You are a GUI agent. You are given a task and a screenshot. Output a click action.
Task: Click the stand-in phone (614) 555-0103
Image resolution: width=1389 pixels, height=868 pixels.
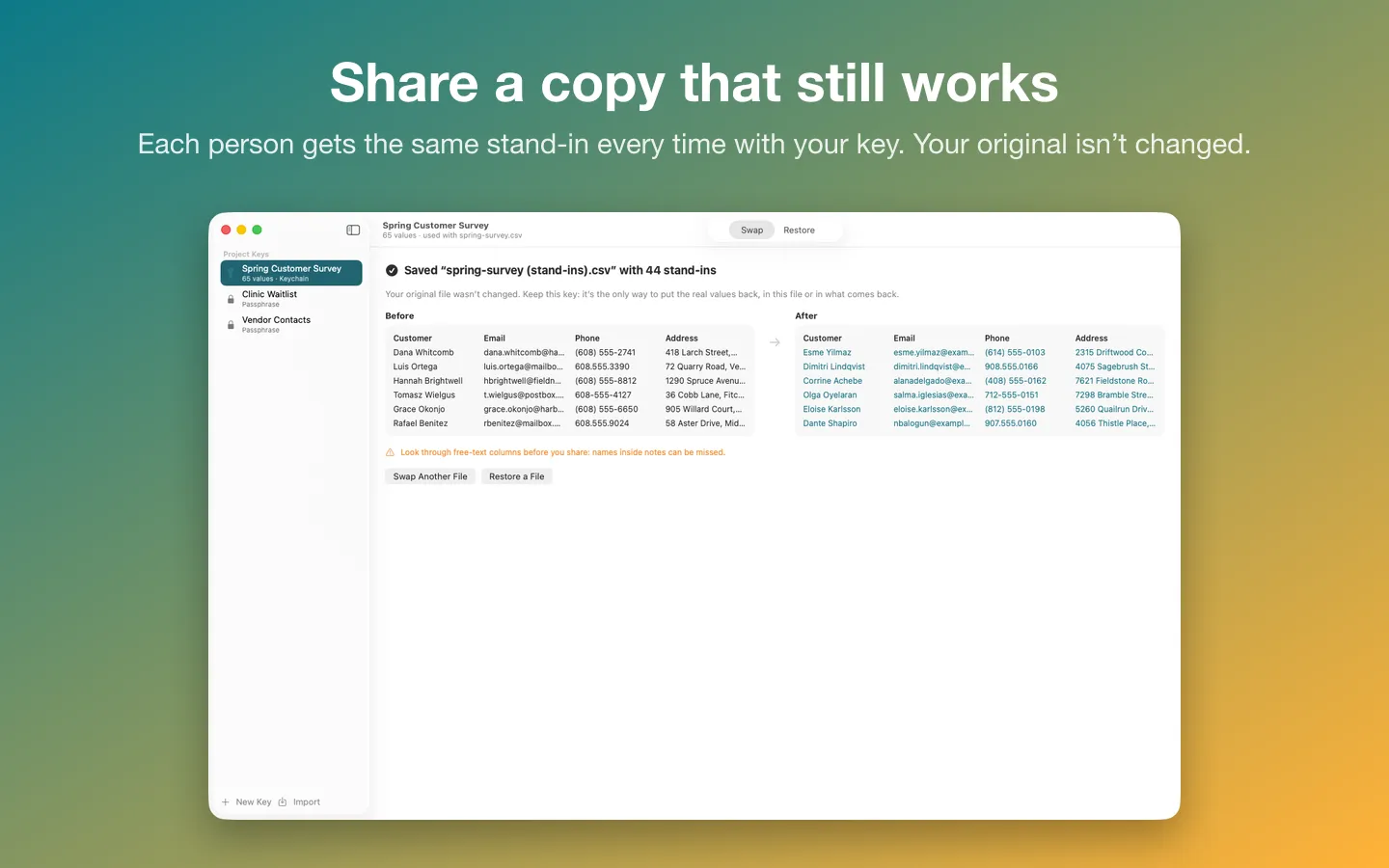(1015, 353)
